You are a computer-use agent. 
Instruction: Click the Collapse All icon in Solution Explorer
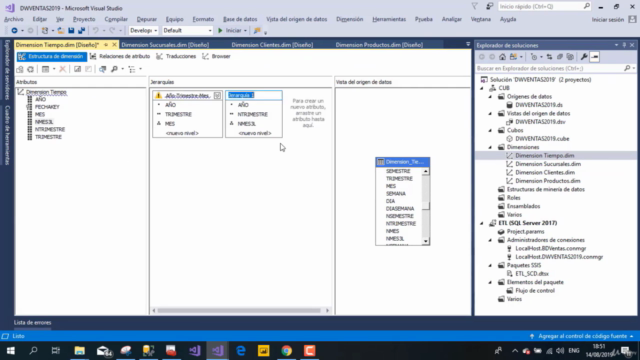(x=560, y=57)
